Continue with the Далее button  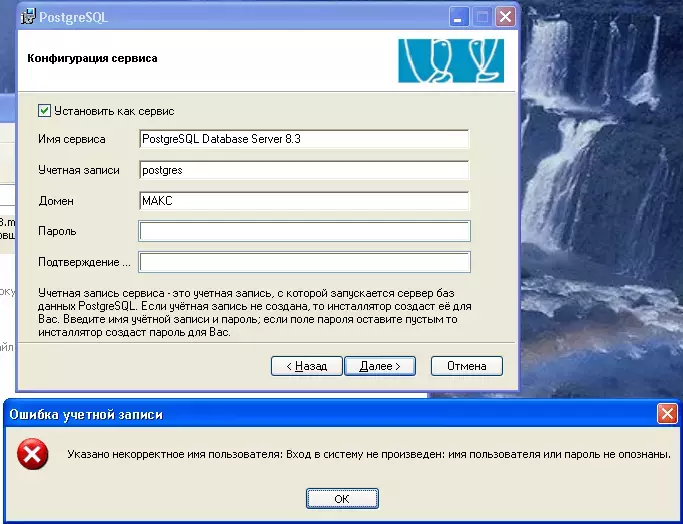click(380, 366)
